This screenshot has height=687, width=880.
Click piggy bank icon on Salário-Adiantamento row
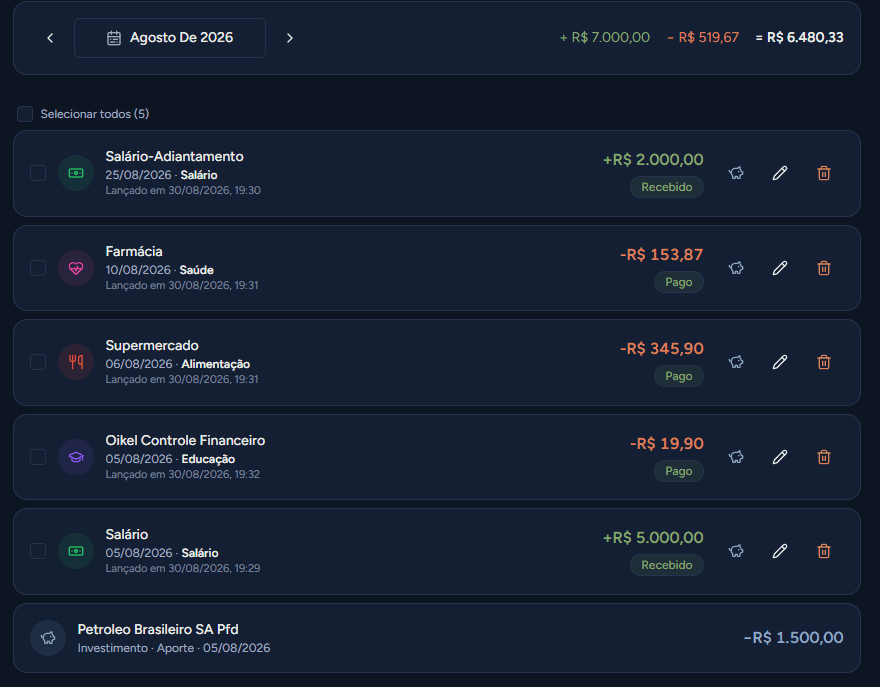click(x=736, y=173)
